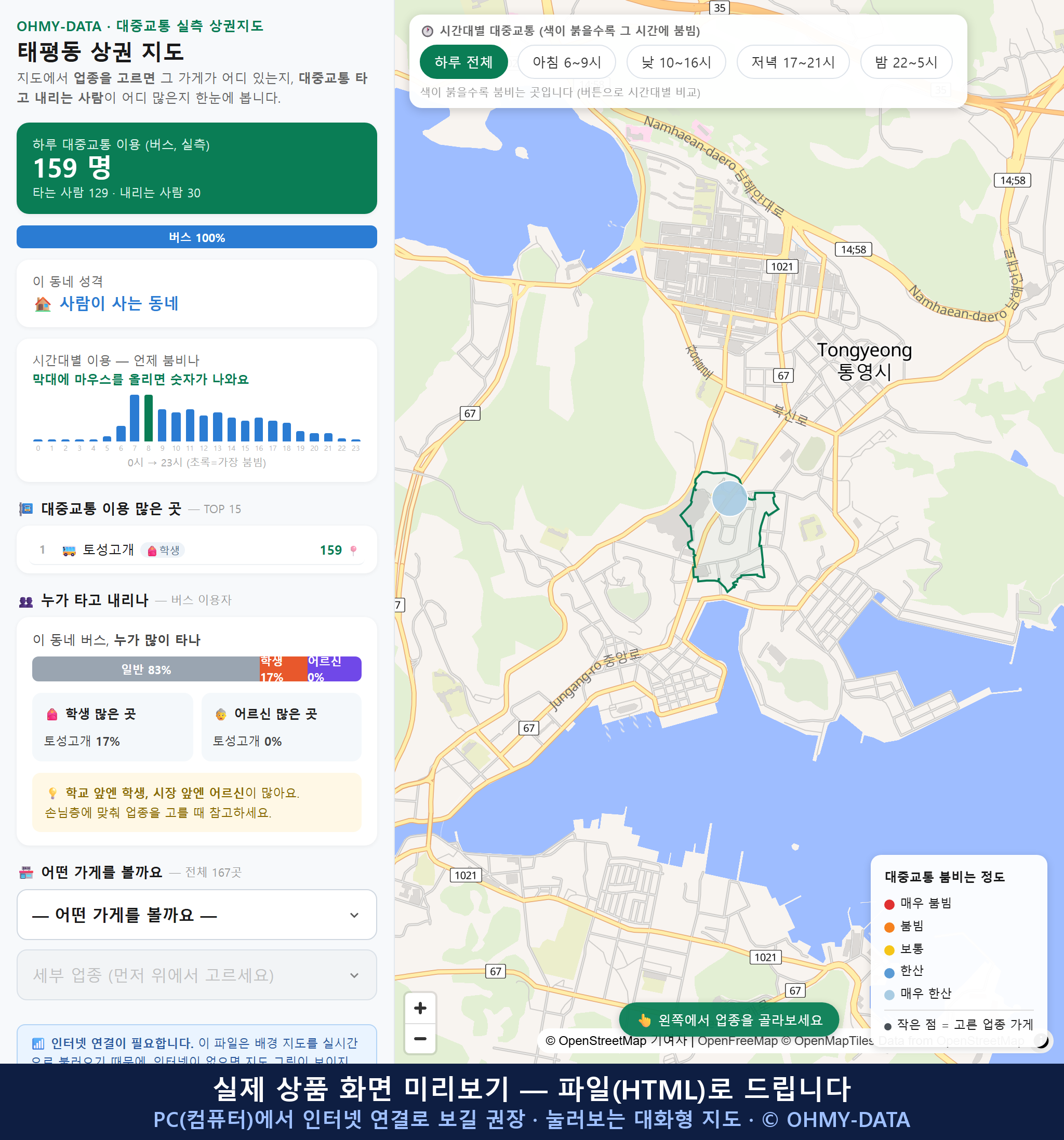Click the orange 붐빔 legend dot

tap(889, 927)
